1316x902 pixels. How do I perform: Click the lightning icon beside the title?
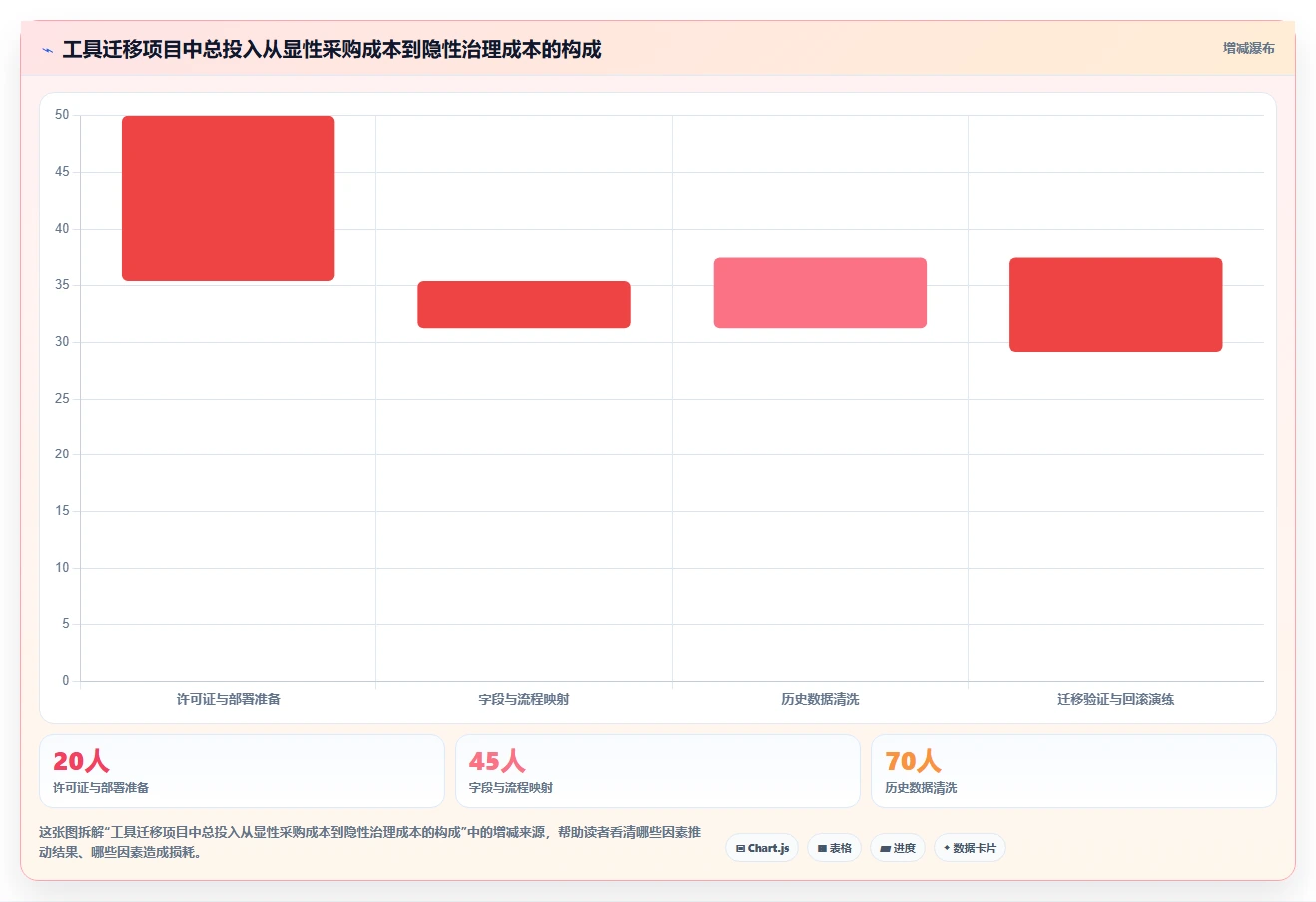[47, 50]
